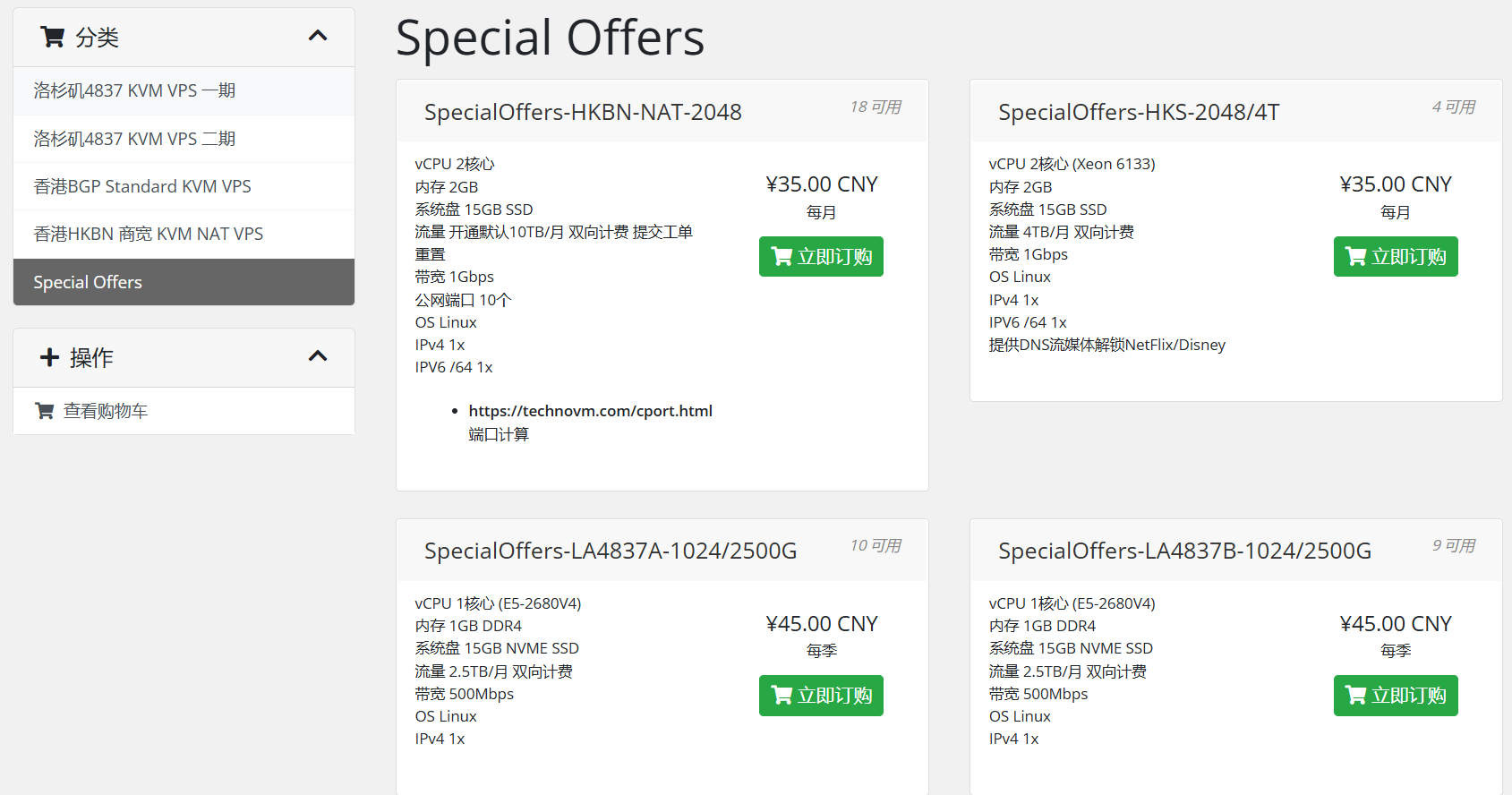Viewport: 1512px width, 795px height.
Task: Click the plus icon beside 操作
Action: (x=50, y=357)
